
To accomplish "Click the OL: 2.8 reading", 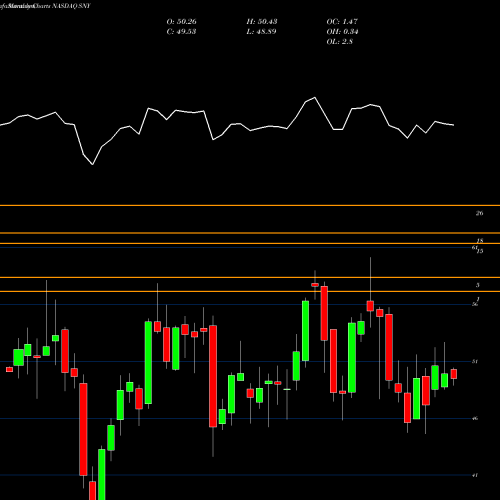I will [x=339, y=42].
